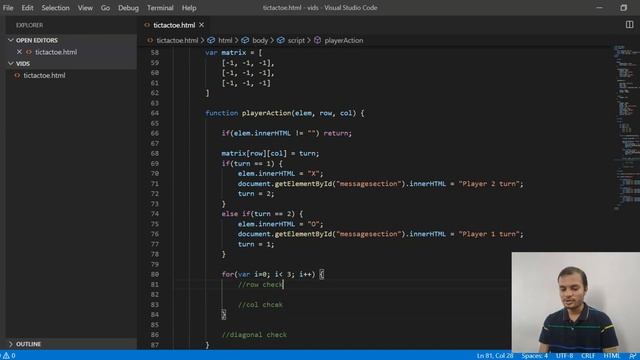Click the feedback icon in status bar
This screenshot has height=360, width=640.
coord(633,356)
